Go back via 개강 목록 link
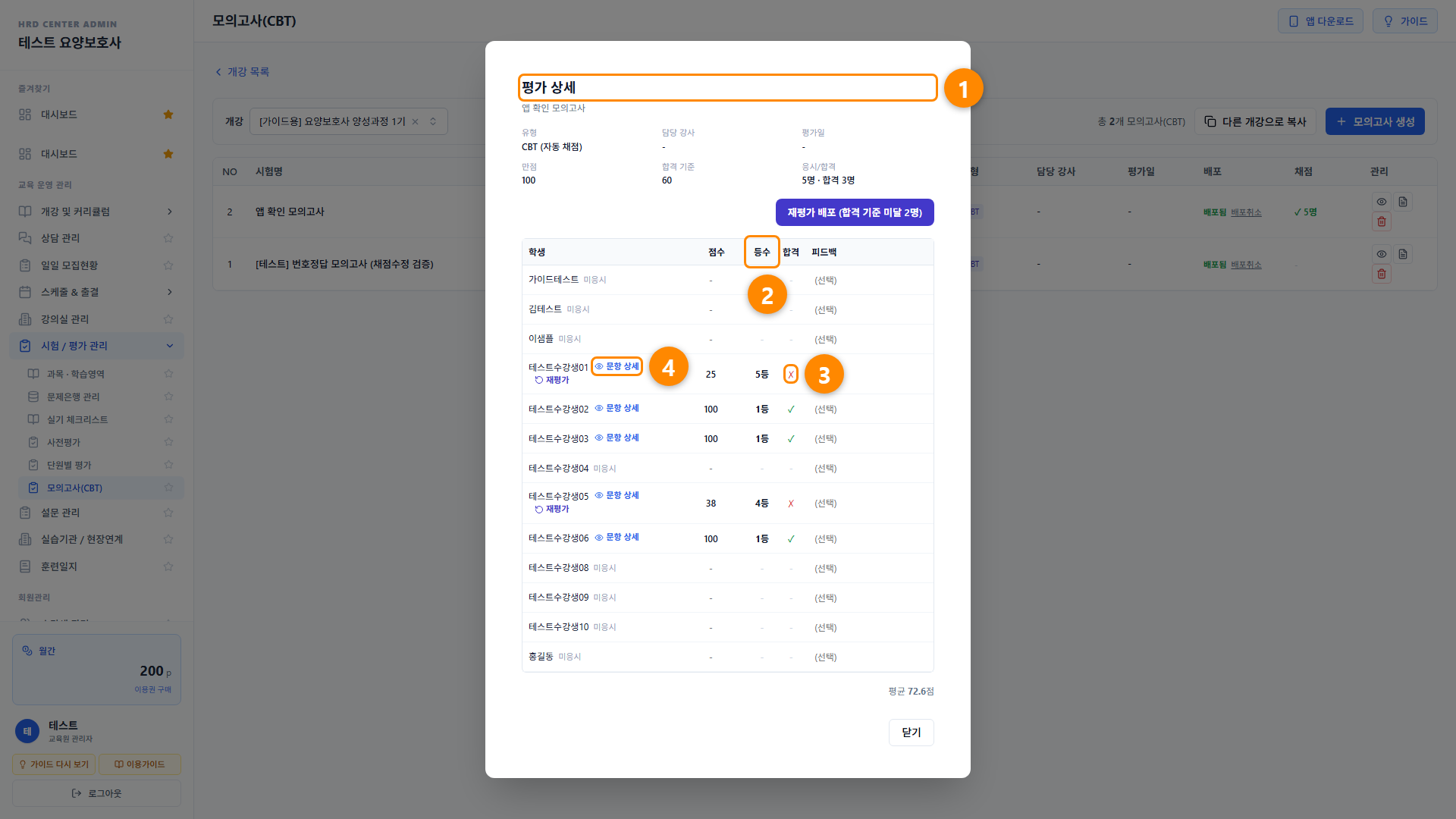This screenshot has width=1456, height=819. [243, 71]
